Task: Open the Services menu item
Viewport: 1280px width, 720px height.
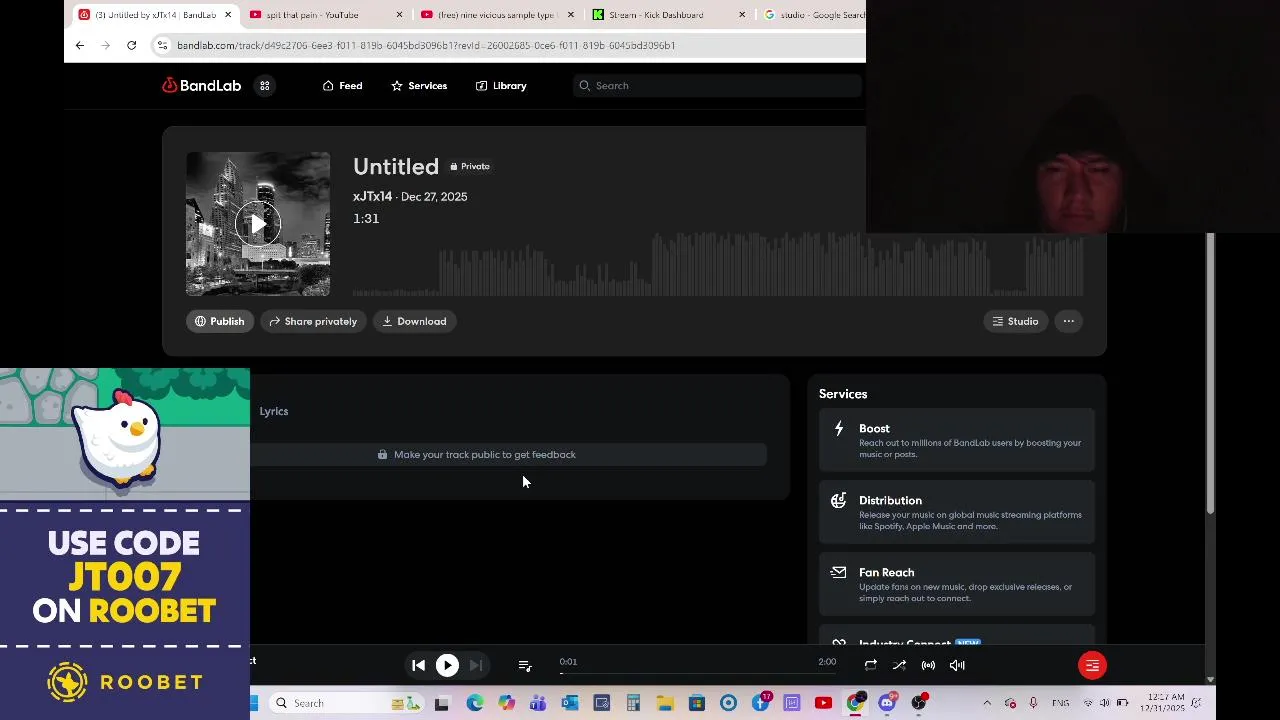Action: click(419, 86)
